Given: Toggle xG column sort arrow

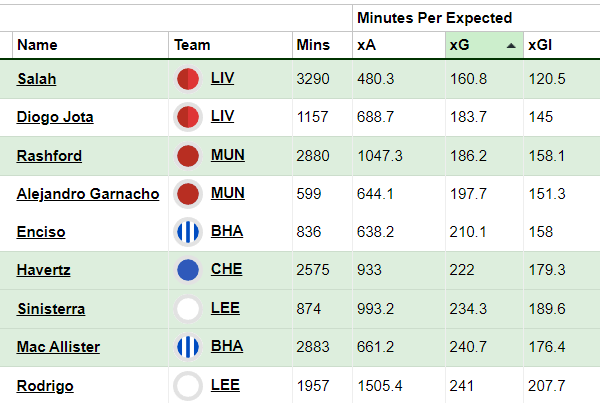Looking at the screenshot, I should (511, 46).
